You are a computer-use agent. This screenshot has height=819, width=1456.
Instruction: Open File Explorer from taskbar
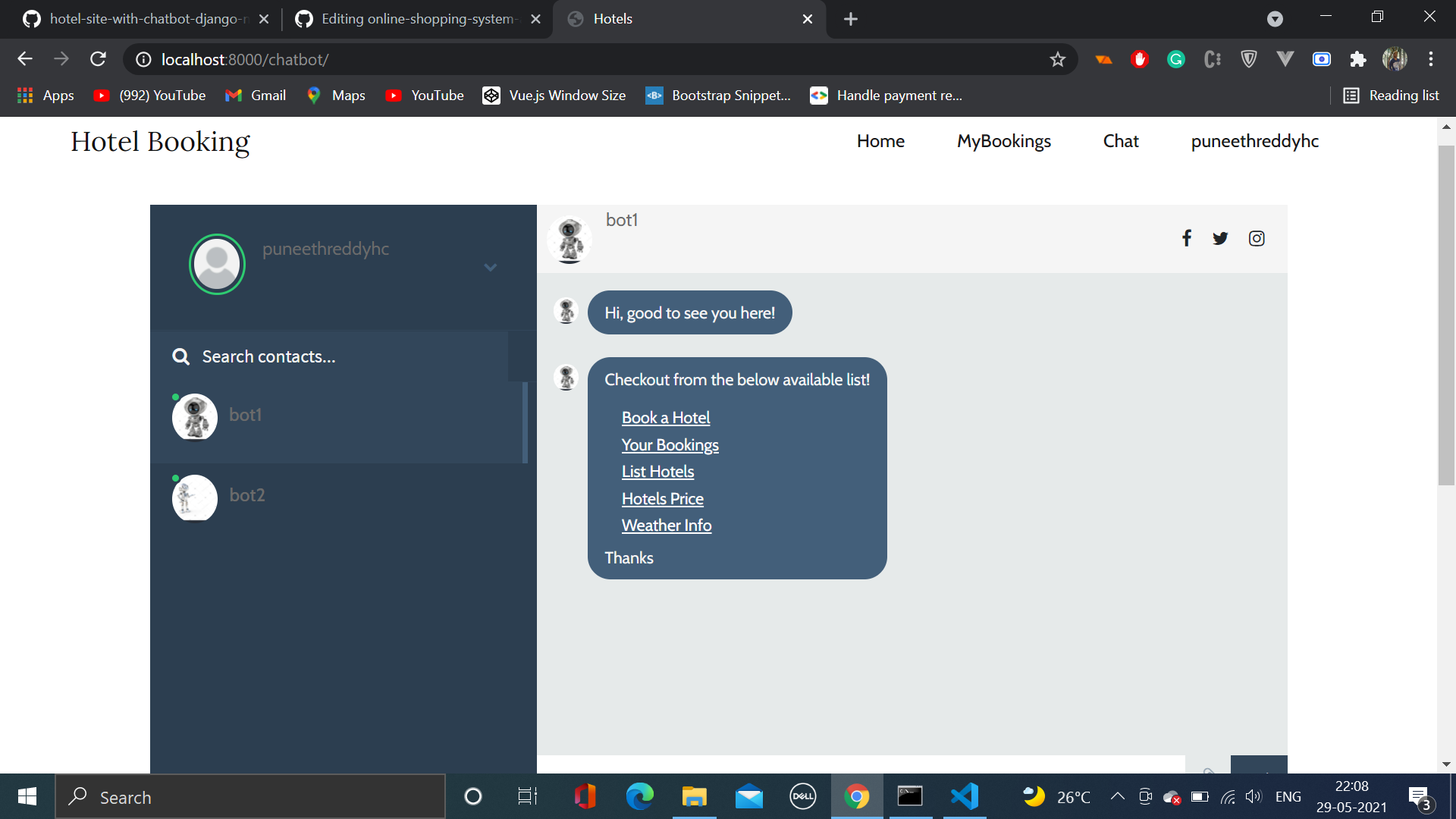(x=694, y=797)
